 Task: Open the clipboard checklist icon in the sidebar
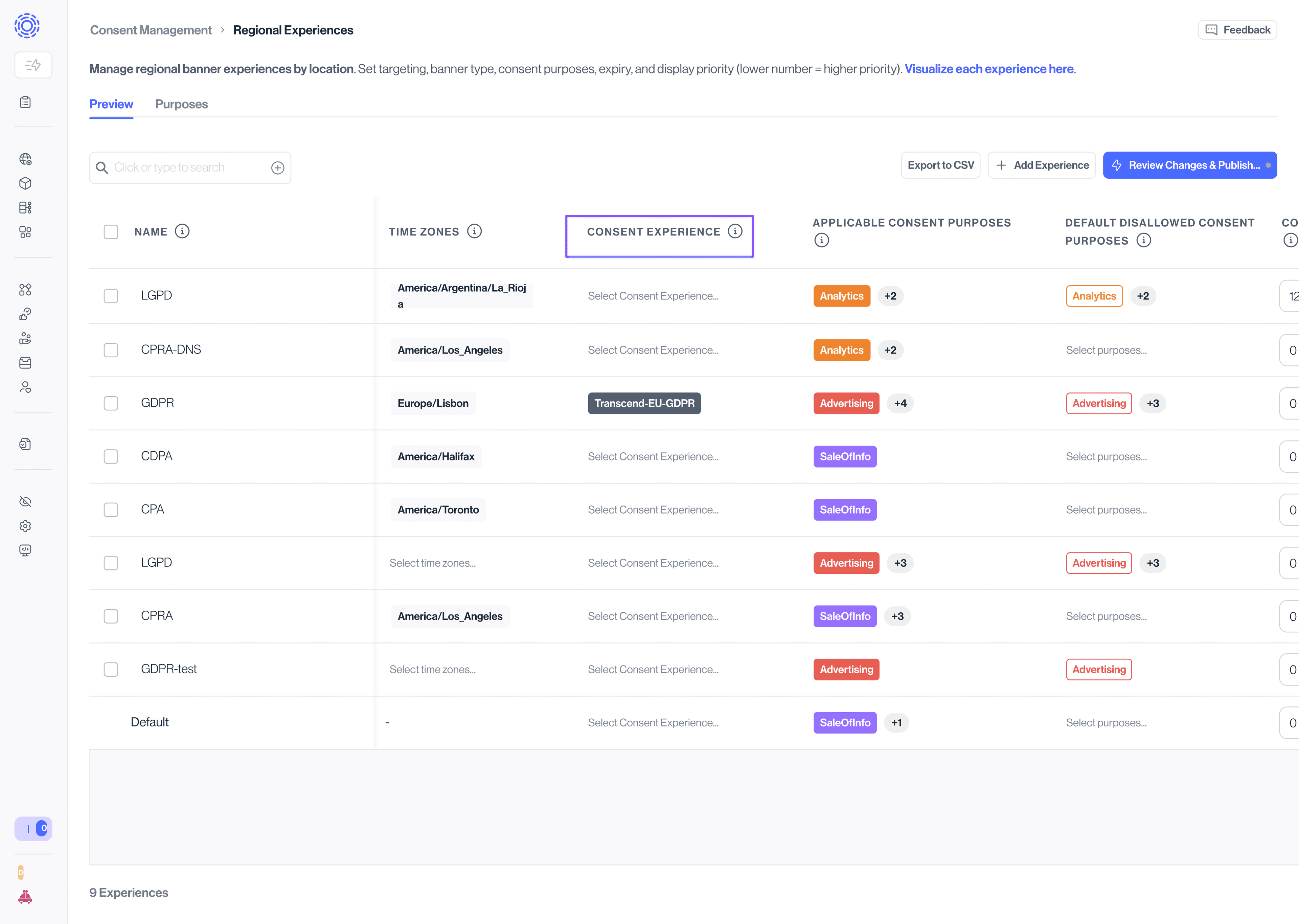[26, 103]
